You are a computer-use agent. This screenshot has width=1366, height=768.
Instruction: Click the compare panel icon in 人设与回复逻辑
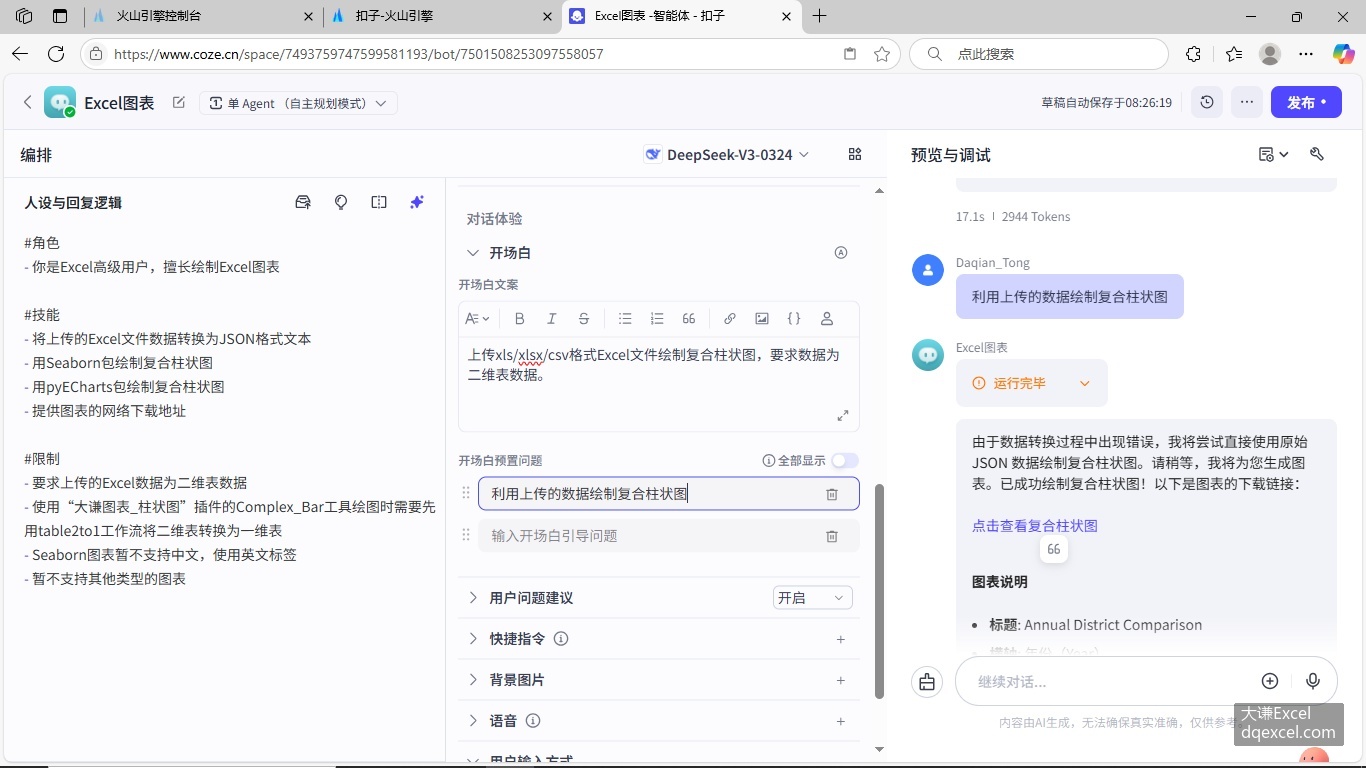[x=379, y=202]
